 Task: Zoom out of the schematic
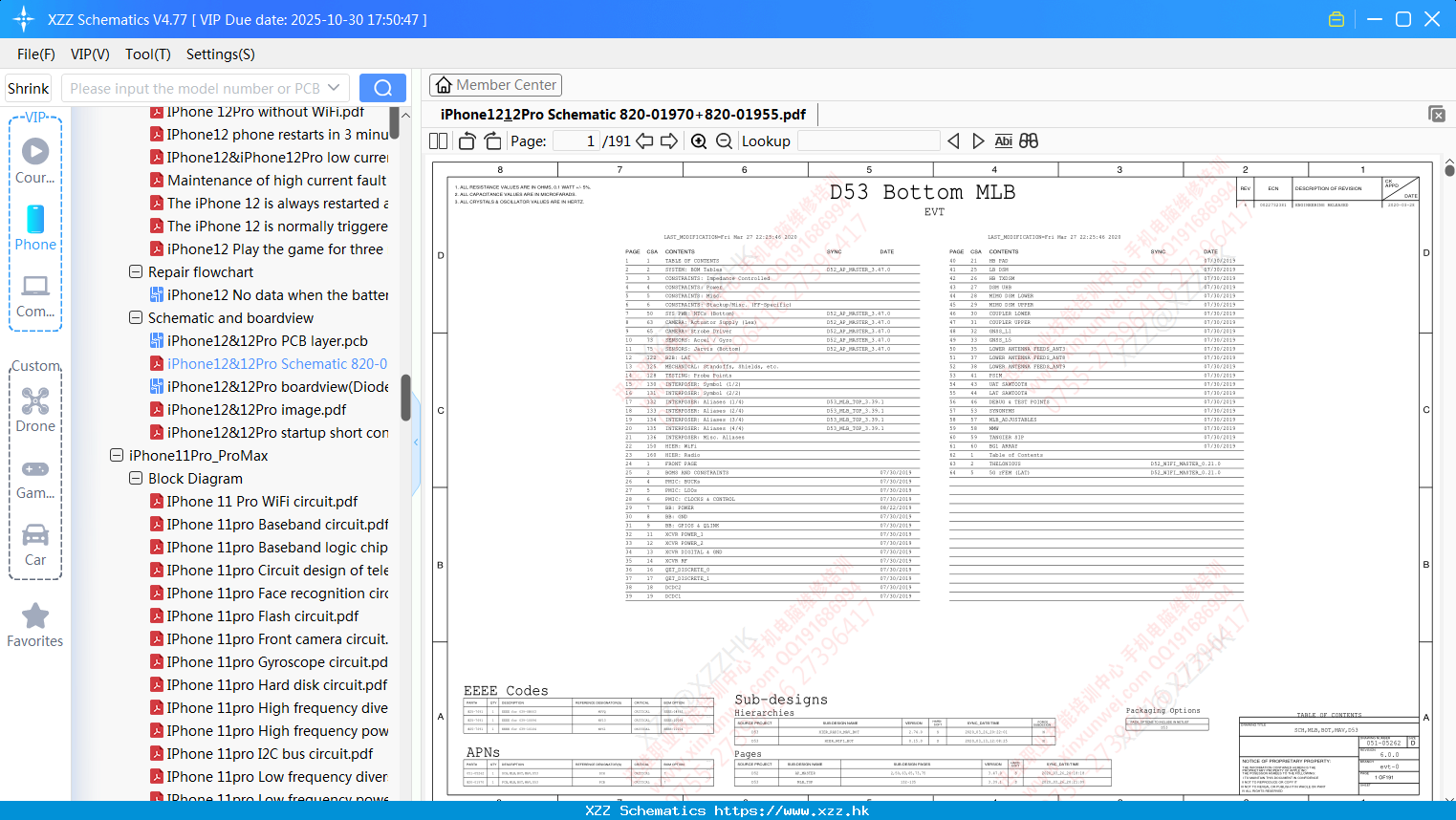tap(724, 140)
